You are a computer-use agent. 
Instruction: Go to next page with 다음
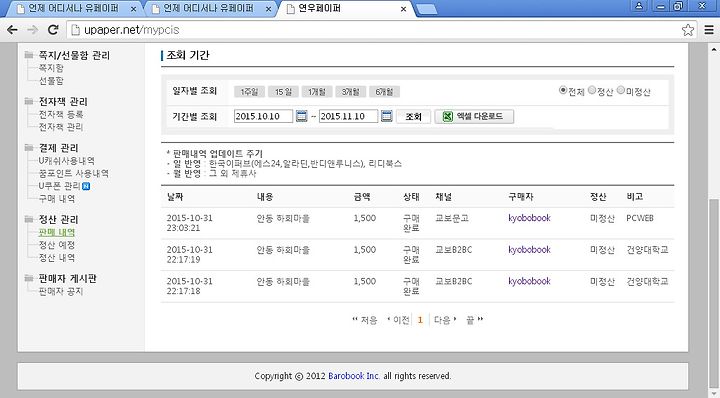pyautogui.click(x=445, y=320)
